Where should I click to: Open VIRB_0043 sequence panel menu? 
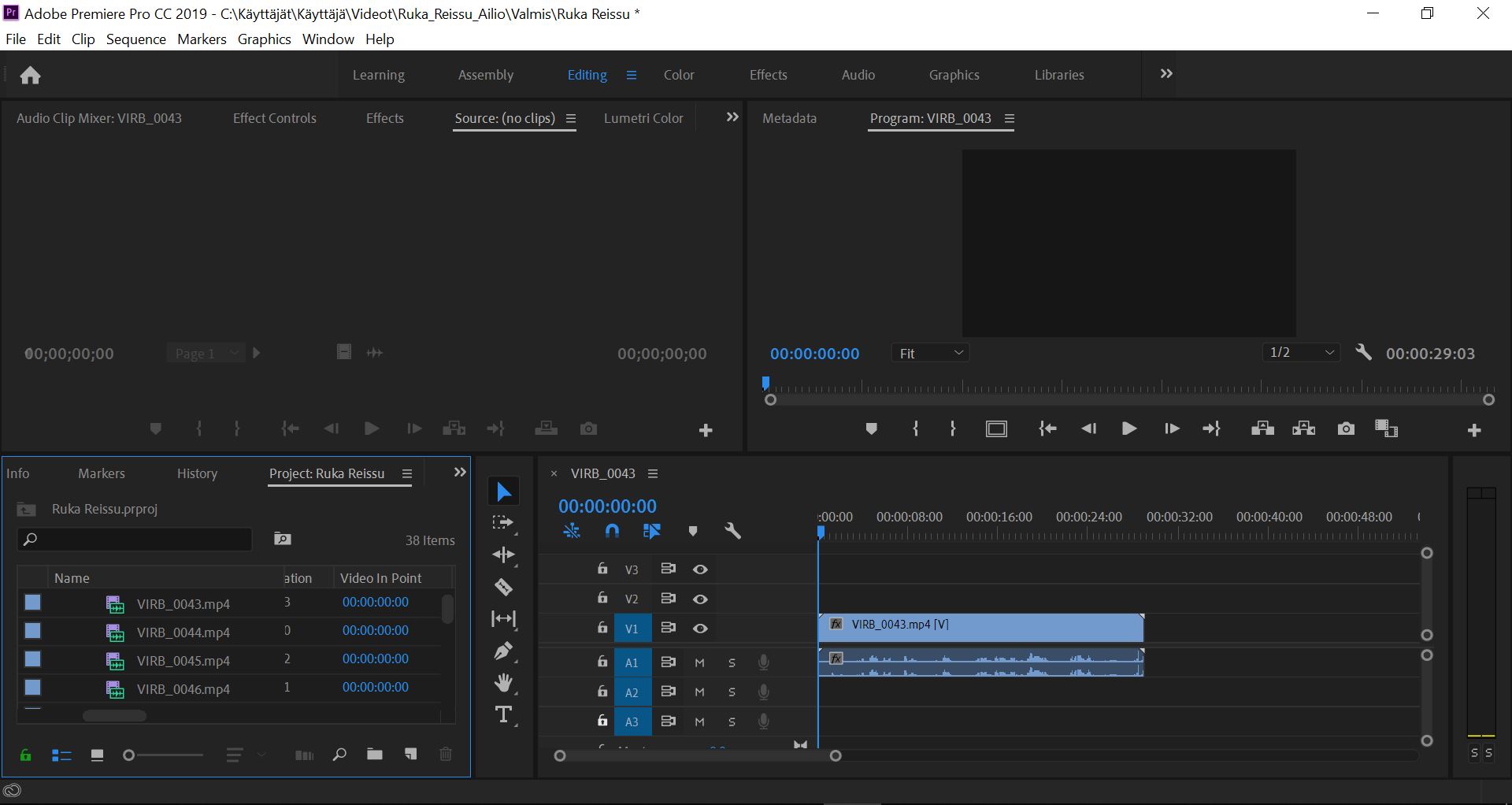click(x=652, y=473)
